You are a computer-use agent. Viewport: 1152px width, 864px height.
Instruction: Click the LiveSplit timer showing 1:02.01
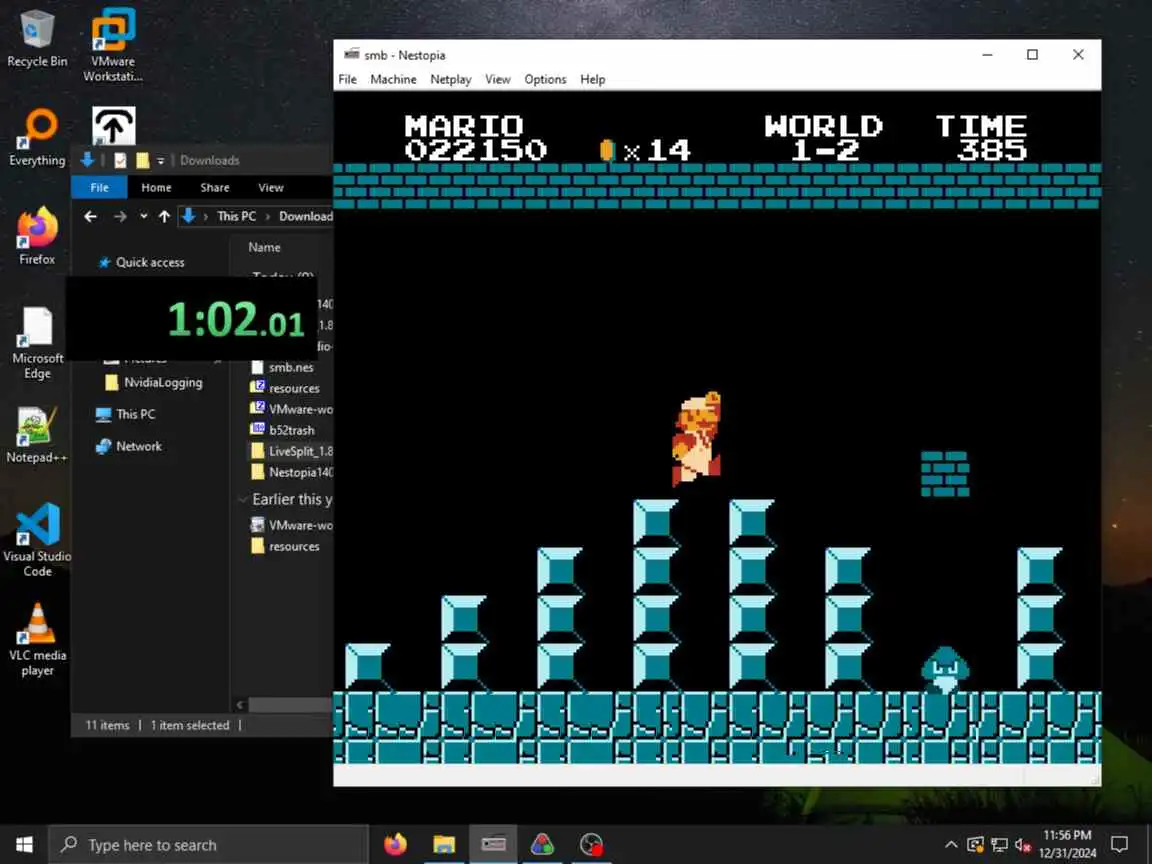192,319
